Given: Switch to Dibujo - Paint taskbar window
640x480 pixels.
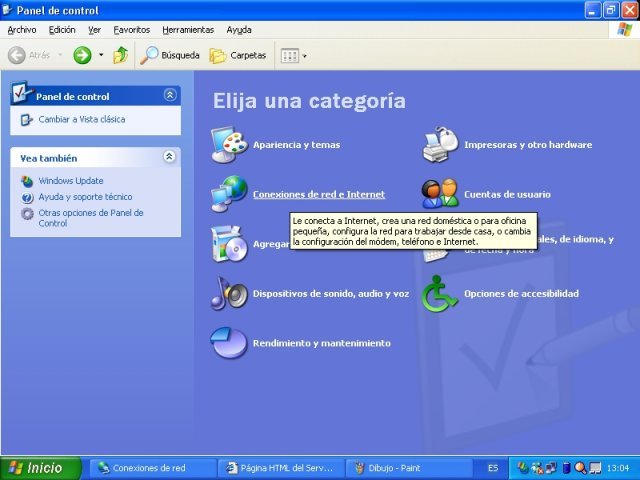Looking at the screenshot, I should click(409, 468).
